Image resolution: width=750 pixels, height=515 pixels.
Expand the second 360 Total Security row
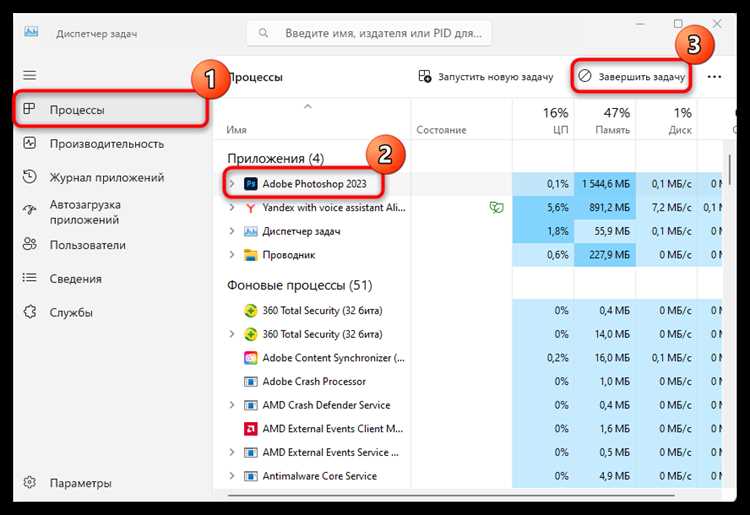[x=232, y=334]
